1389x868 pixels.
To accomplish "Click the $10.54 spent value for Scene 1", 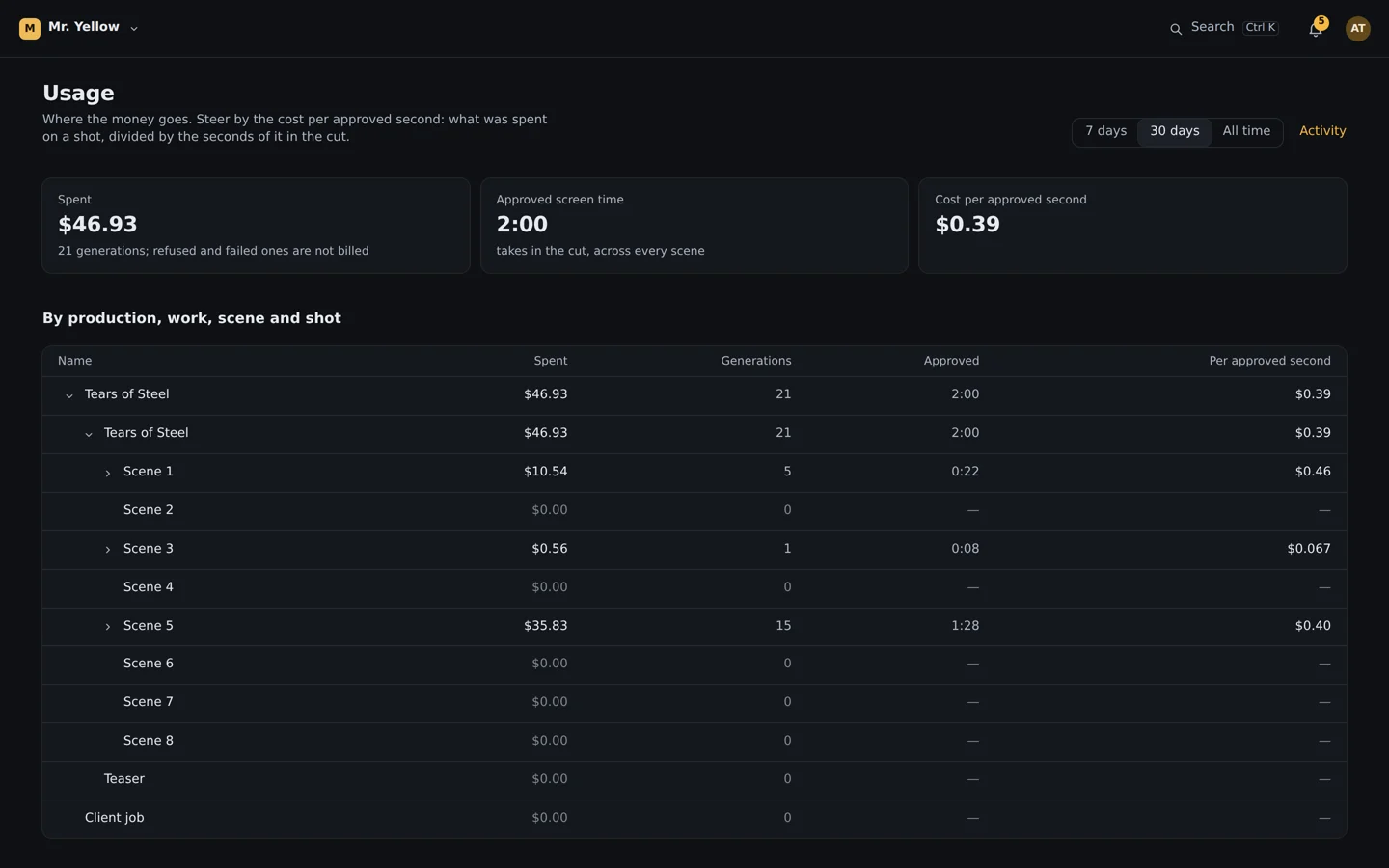I will point(546,472).
